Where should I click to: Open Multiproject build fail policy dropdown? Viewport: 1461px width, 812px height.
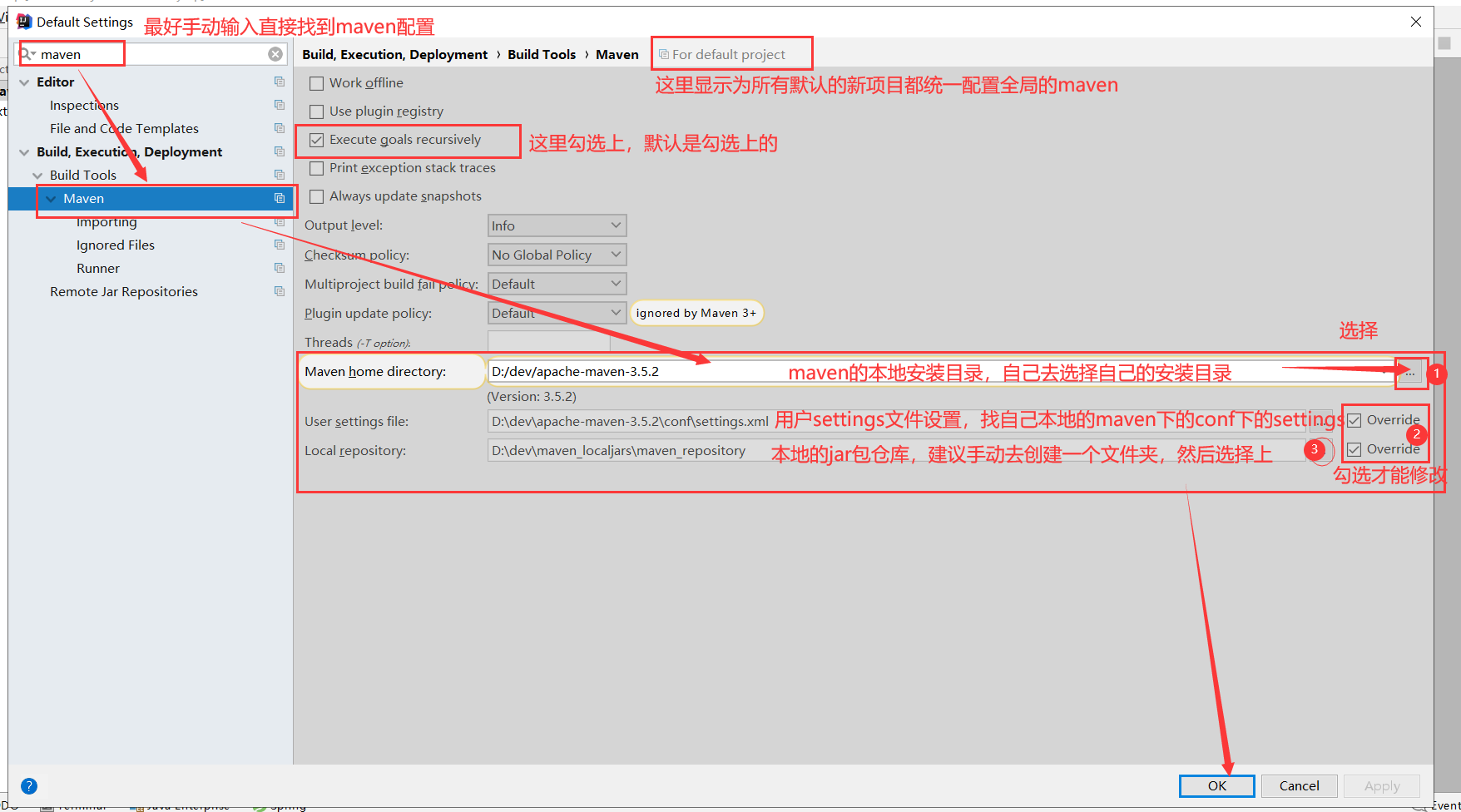click(x=557, y=284)
